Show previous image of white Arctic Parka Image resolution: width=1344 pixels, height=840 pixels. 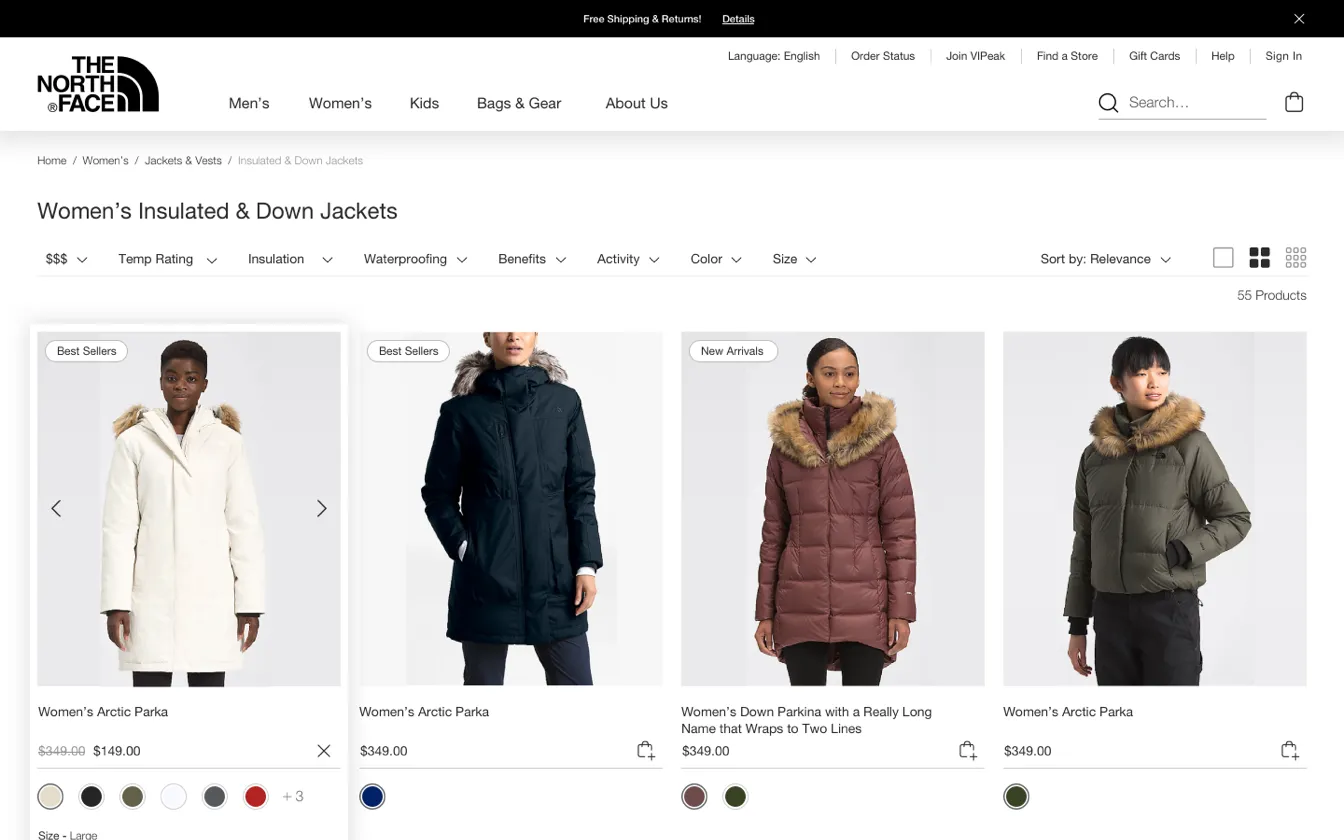coord(56,509)
